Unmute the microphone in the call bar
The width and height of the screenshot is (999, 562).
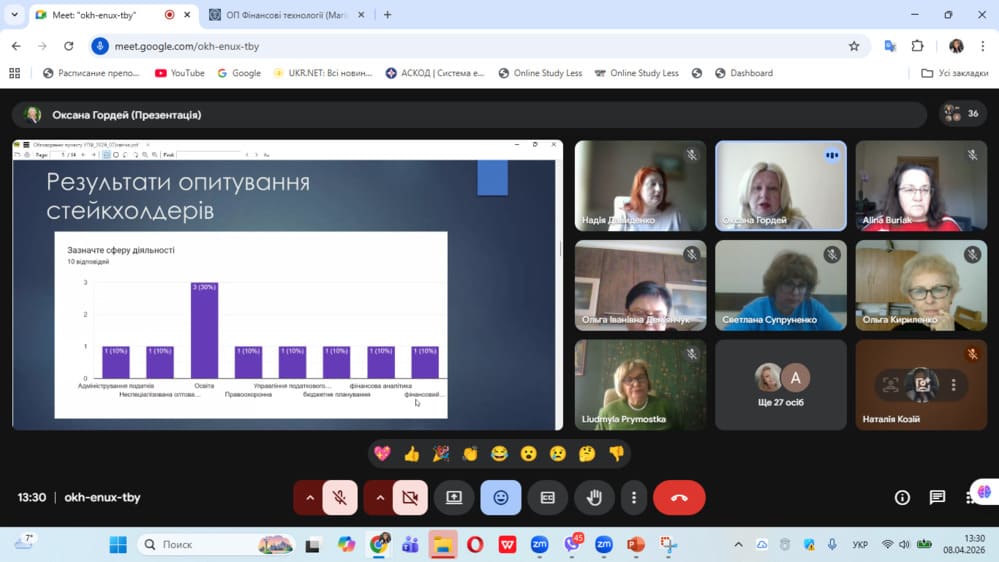(340, 497)
